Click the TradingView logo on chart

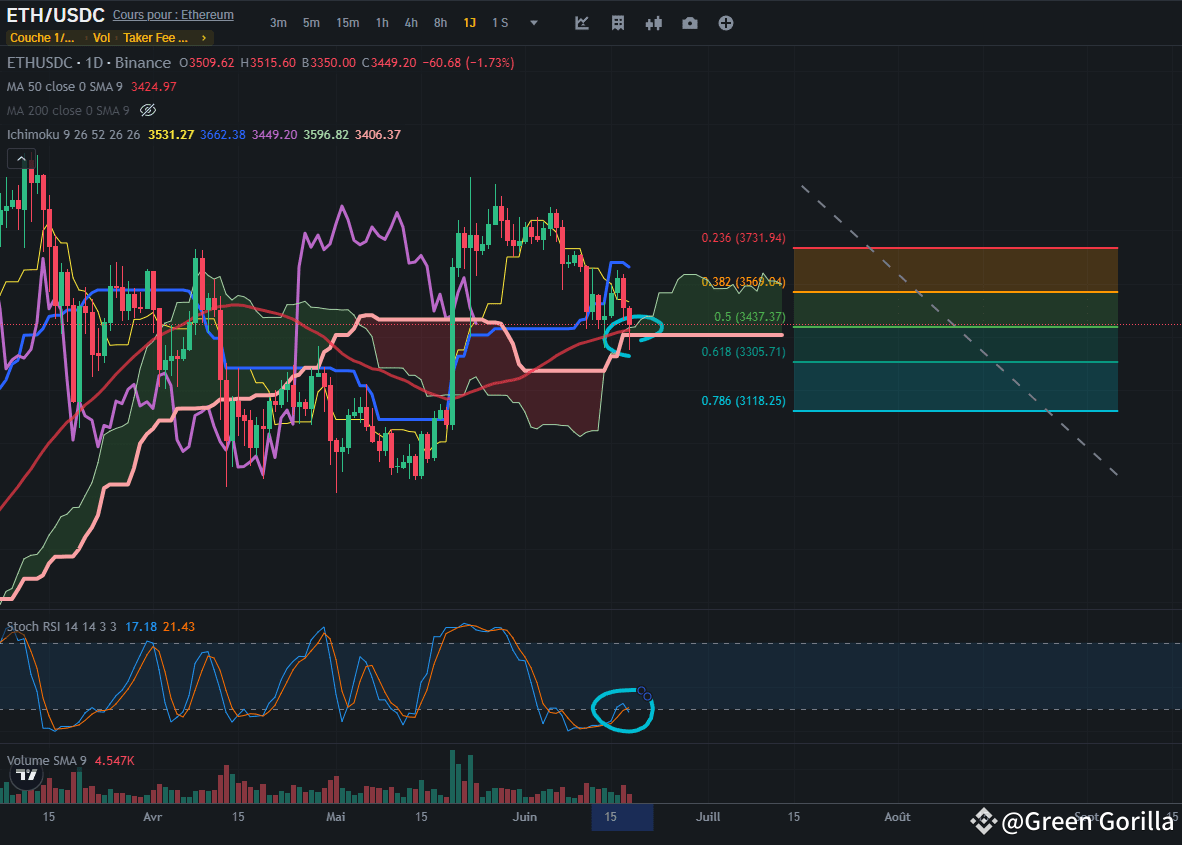[x=27, y=775]
